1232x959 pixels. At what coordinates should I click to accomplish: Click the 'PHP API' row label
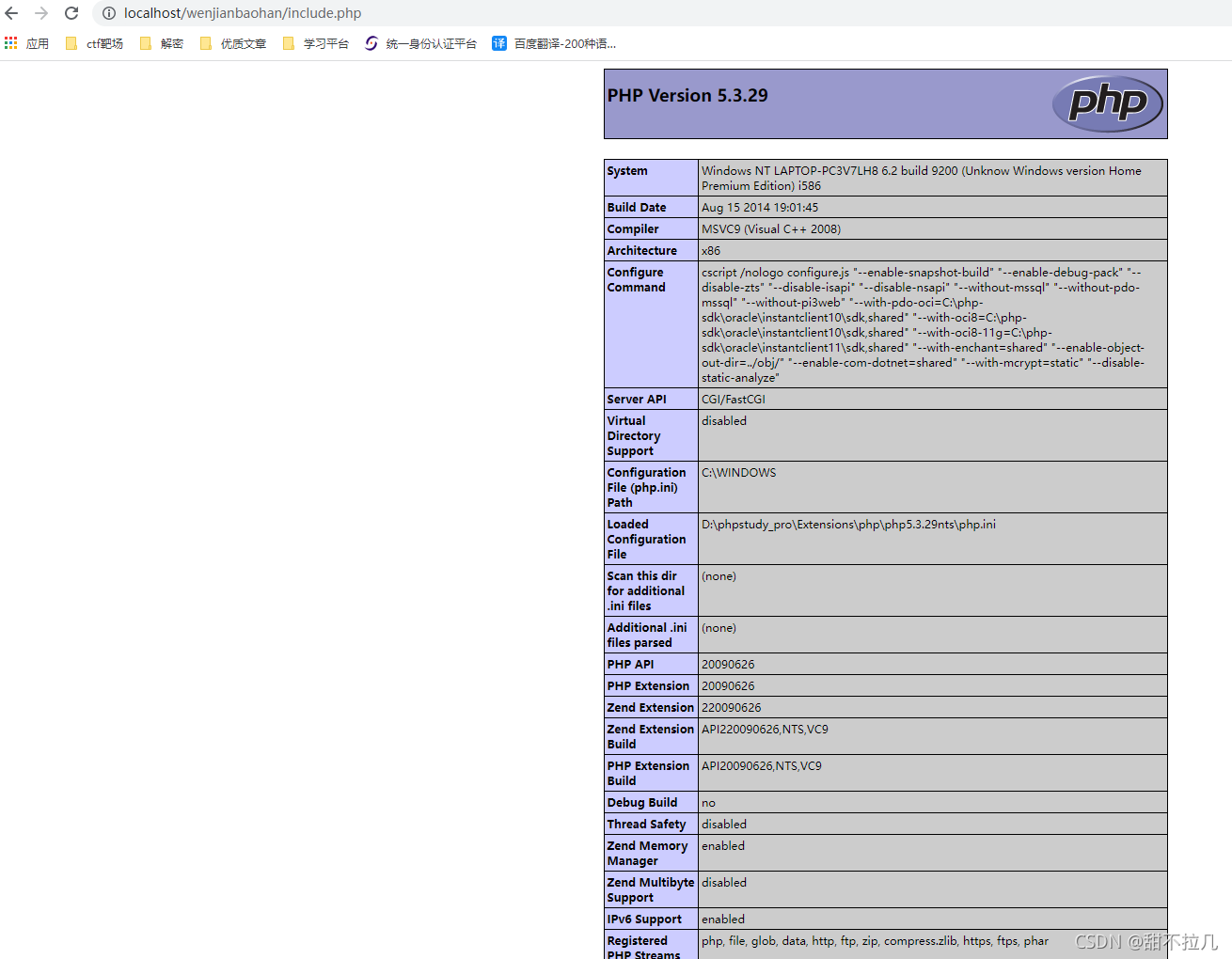coord(630,664)
